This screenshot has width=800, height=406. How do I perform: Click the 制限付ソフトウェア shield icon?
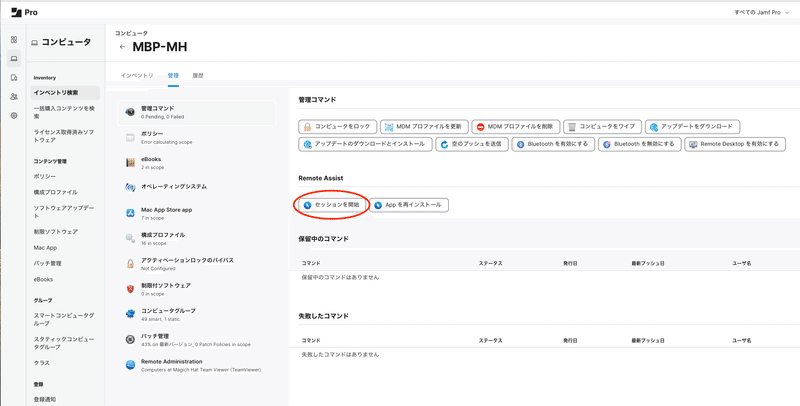pos(130,289)
